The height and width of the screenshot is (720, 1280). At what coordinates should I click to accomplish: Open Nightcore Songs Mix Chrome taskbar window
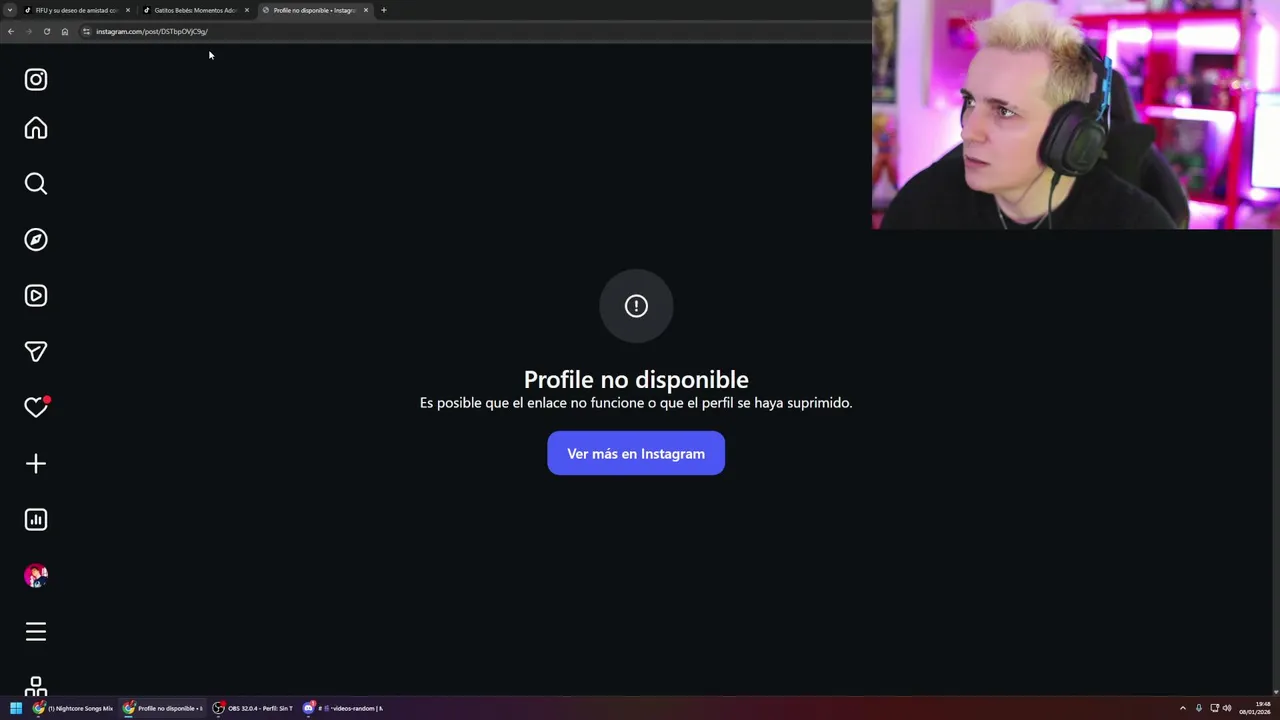coord(74,708)
